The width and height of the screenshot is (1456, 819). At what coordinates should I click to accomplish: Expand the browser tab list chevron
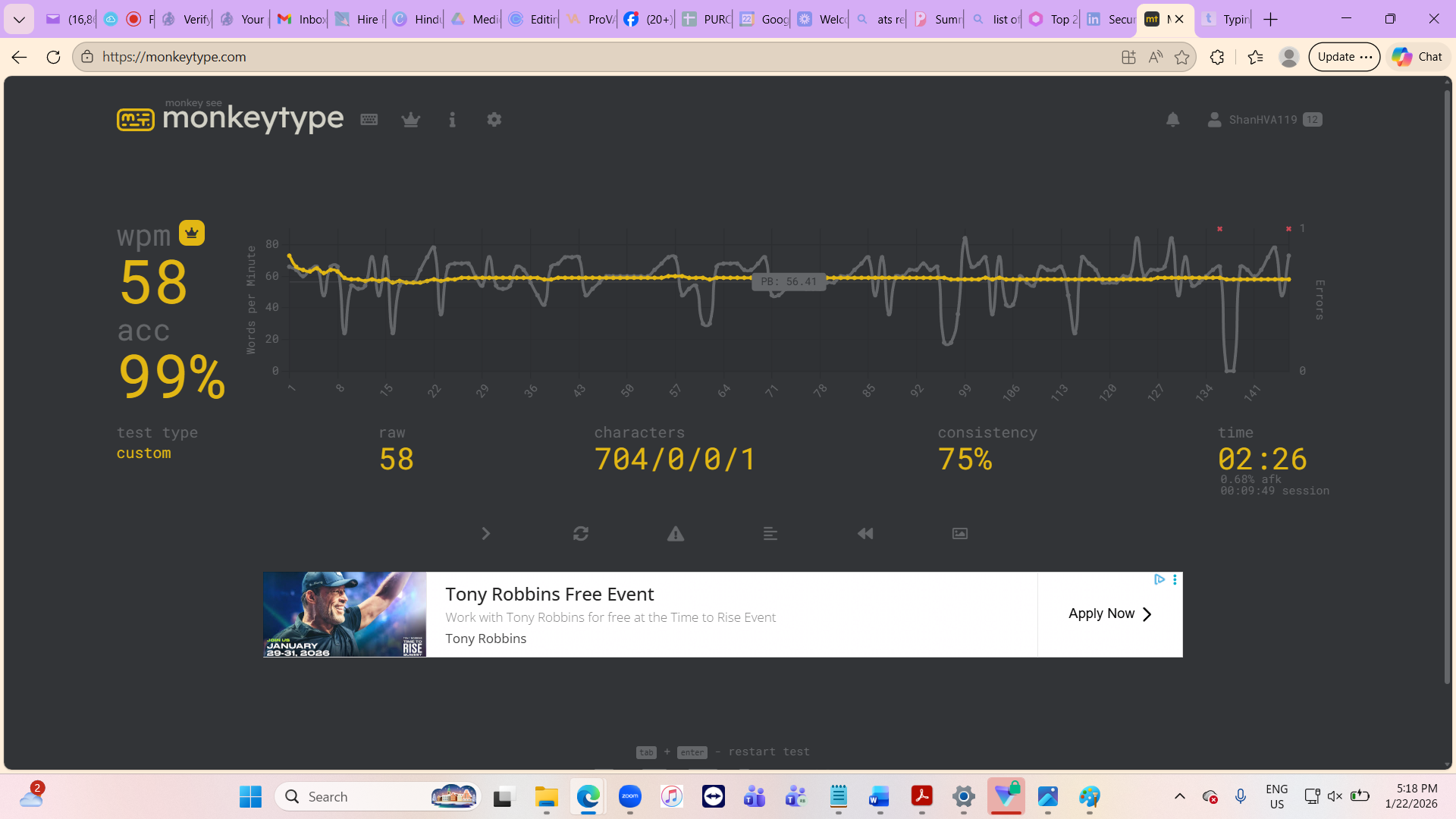(x=19, y=19)
